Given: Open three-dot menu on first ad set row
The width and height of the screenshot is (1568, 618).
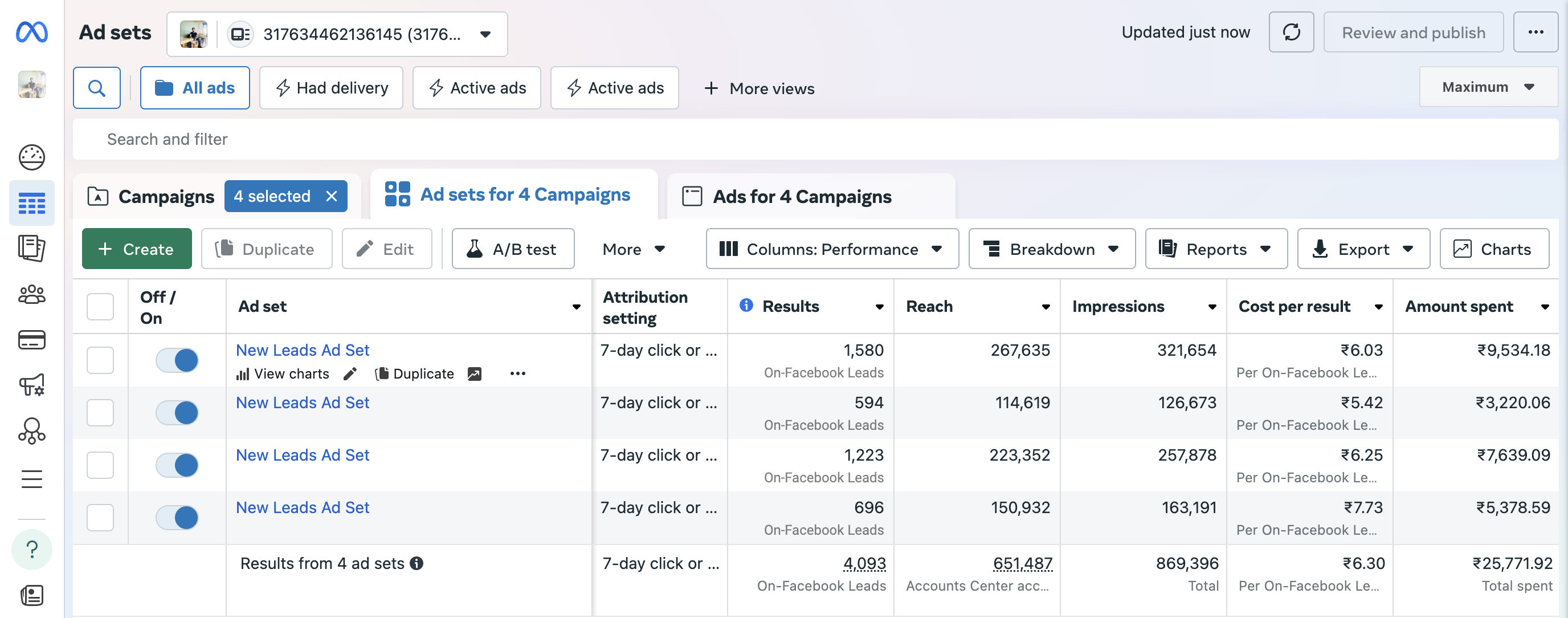Looking at the screenshot, I should pos(517,374).
